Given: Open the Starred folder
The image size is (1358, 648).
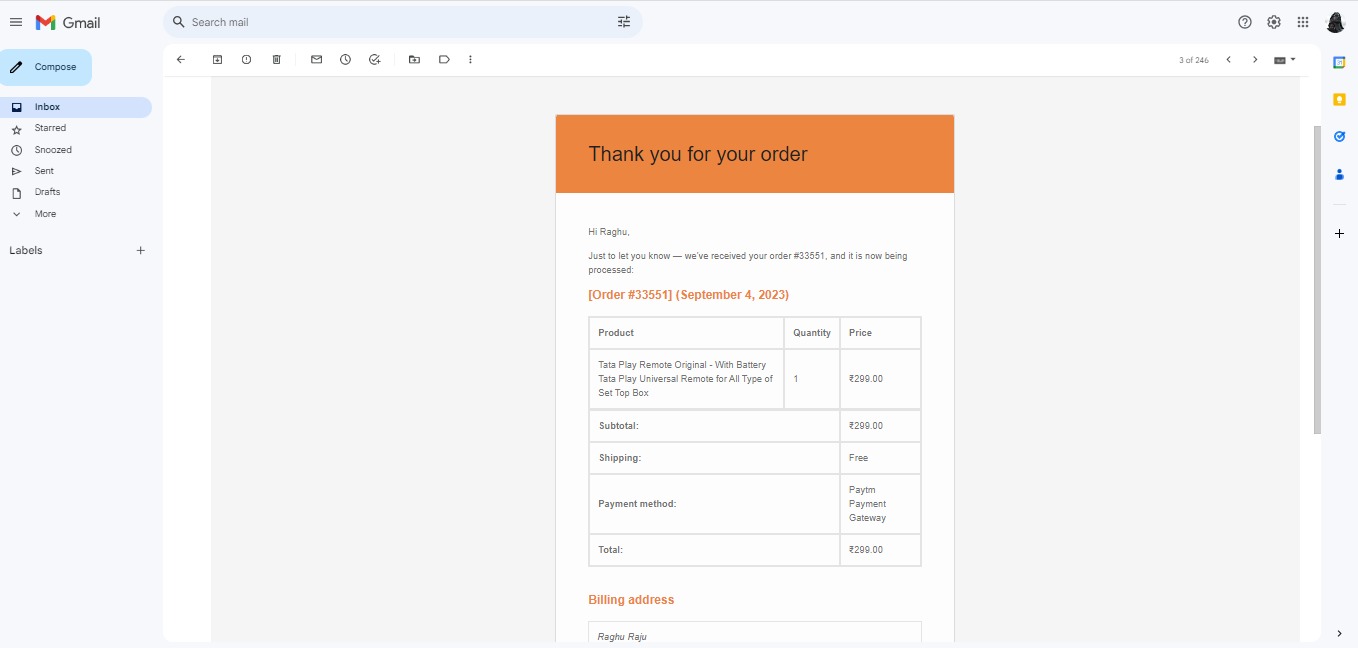Looking at the screenshot, I should coord(50,128).
